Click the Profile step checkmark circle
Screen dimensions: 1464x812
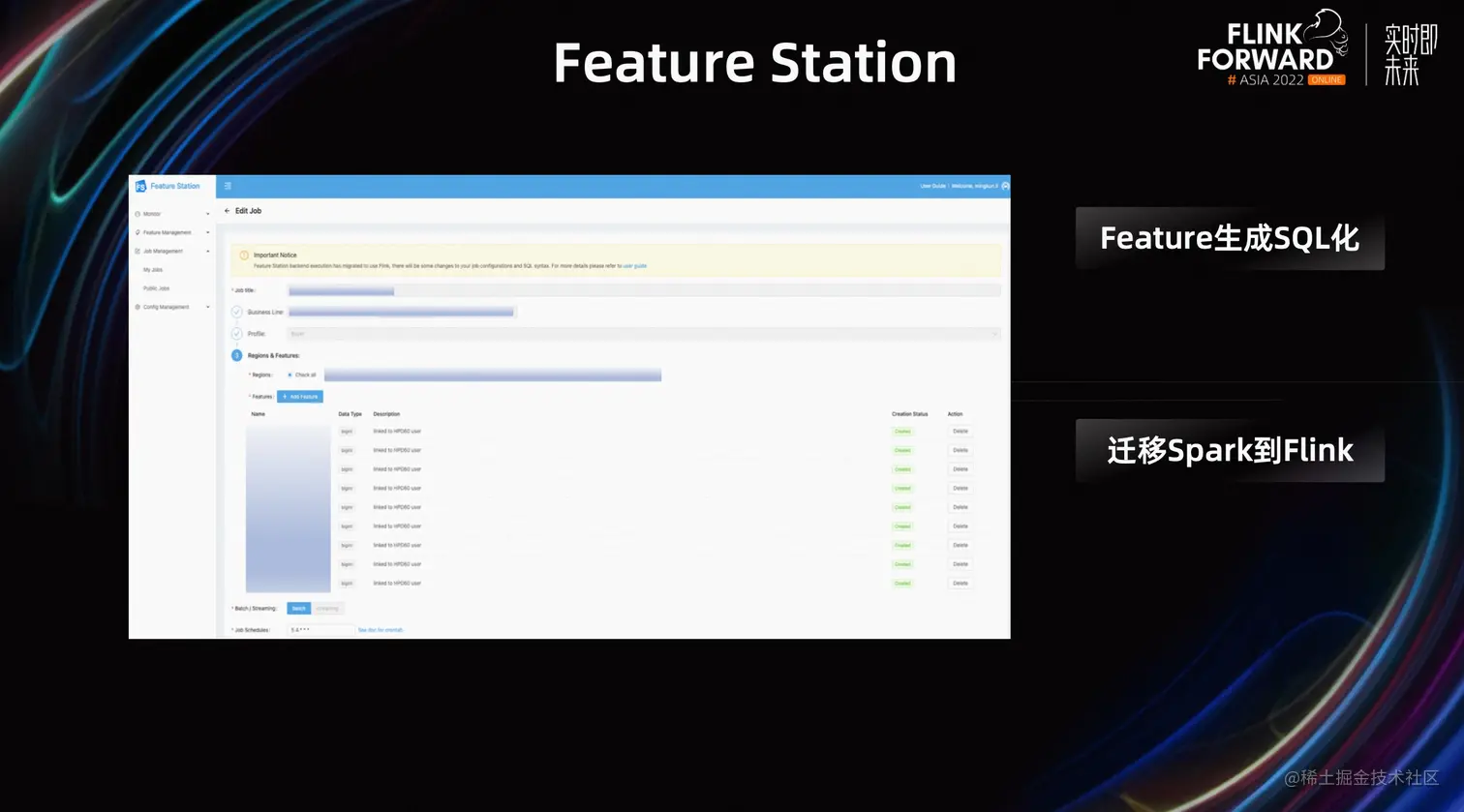click(x=237, y=334)
